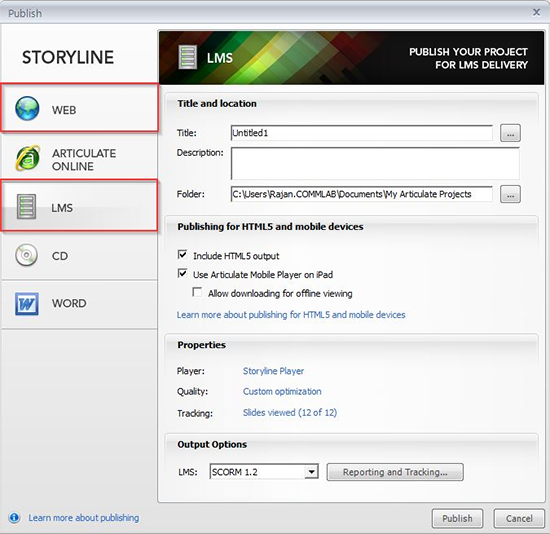
Task: Click the Articulate Online icon
Action: click(28, 158)
